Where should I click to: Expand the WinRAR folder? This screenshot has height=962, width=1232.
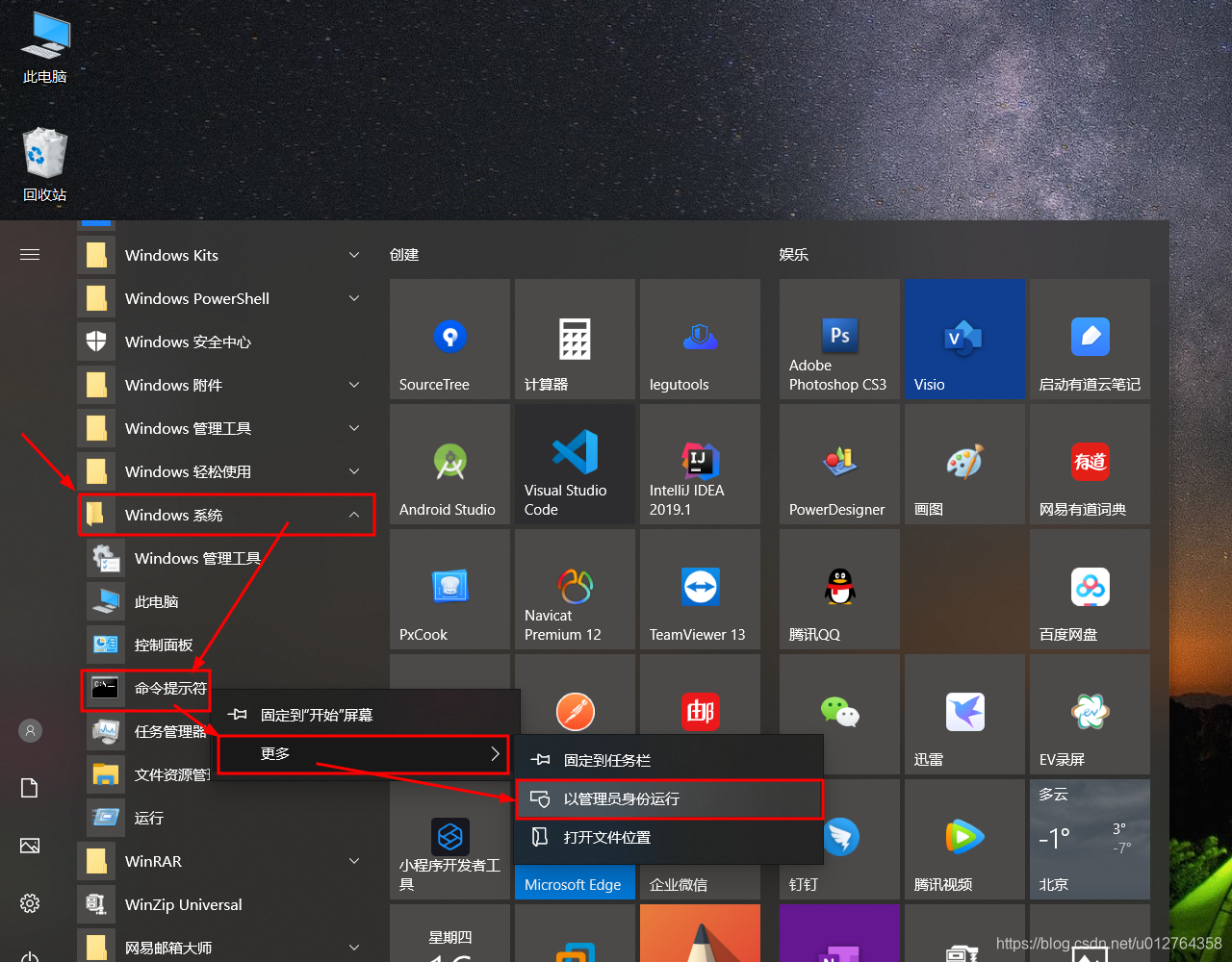[x=226, y=861]
